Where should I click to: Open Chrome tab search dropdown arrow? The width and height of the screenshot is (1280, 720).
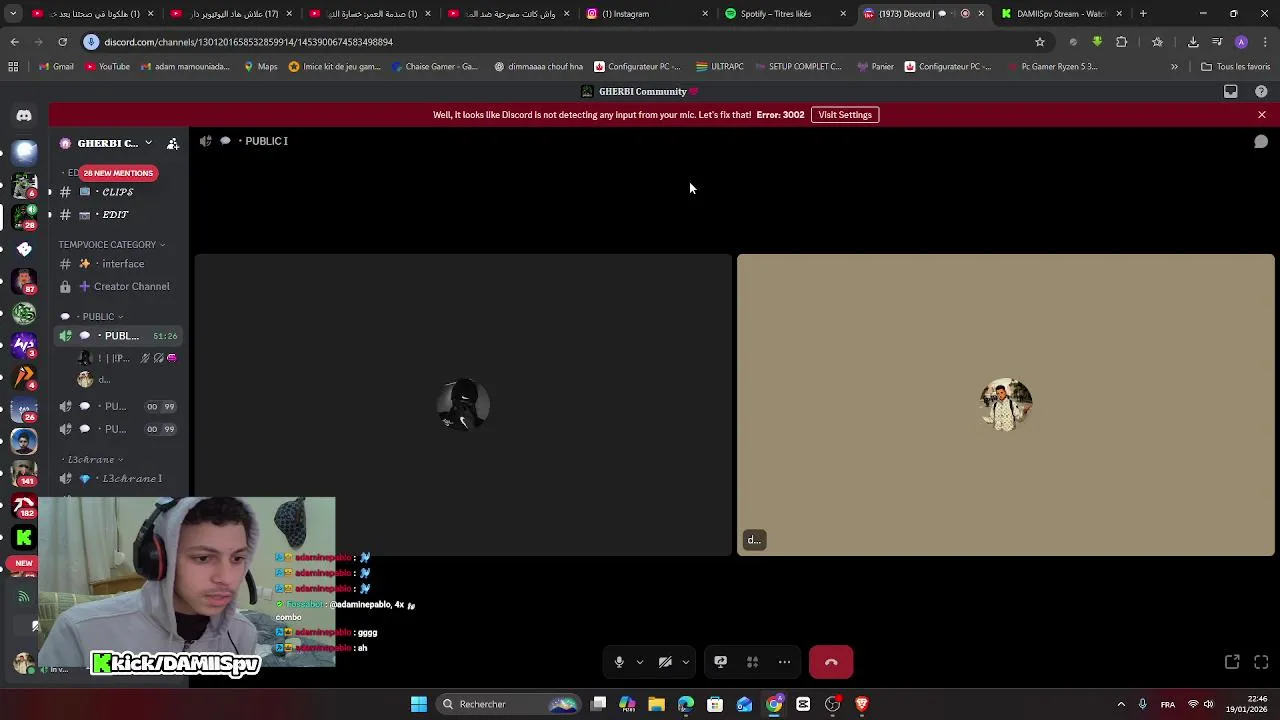click(x=13, y=14)
